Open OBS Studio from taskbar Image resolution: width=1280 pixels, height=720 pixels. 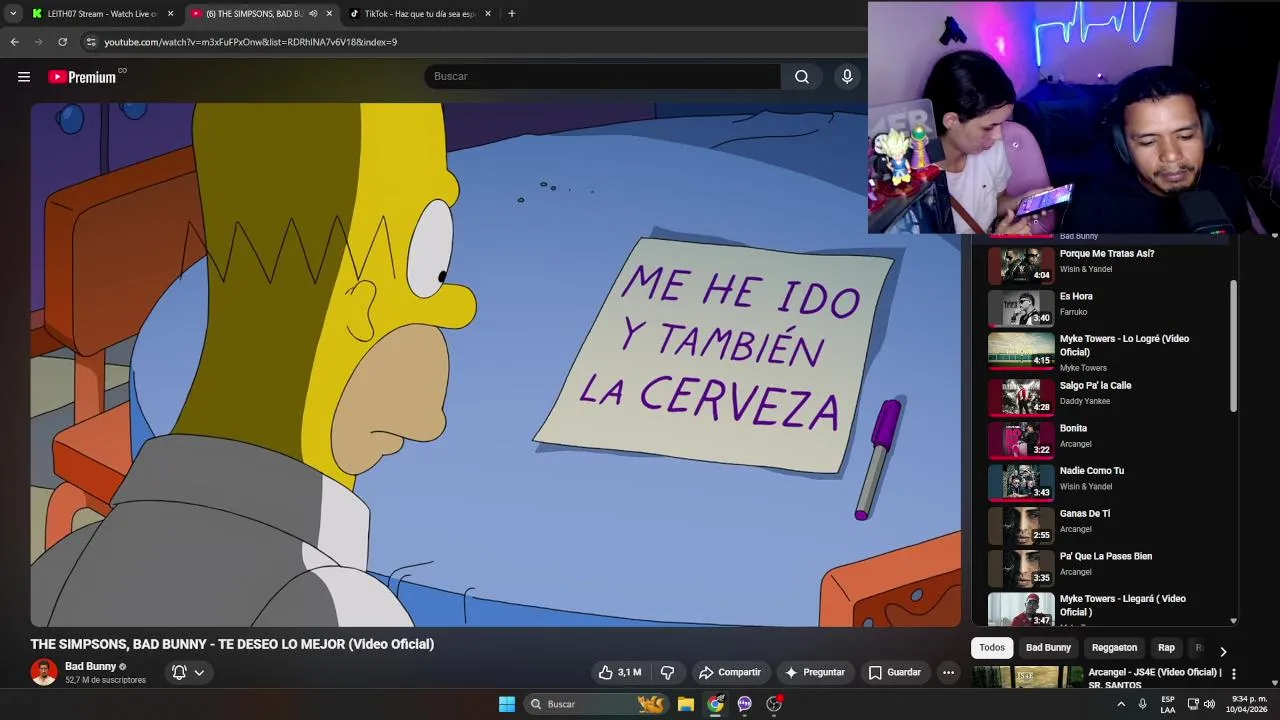(773, 704)
